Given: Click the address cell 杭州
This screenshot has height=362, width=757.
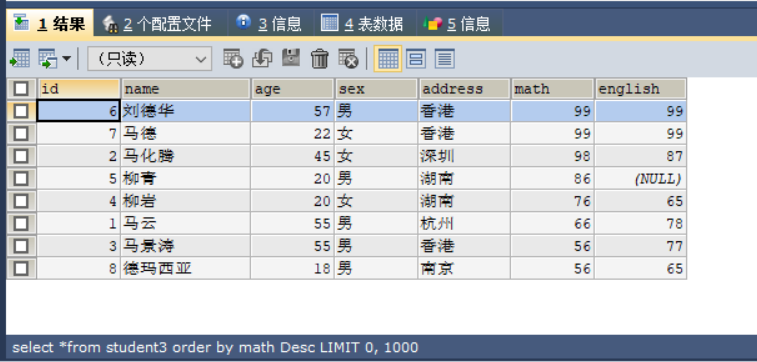Looking at the screenshot, I should pyautogui.click(x=464, y=223).
